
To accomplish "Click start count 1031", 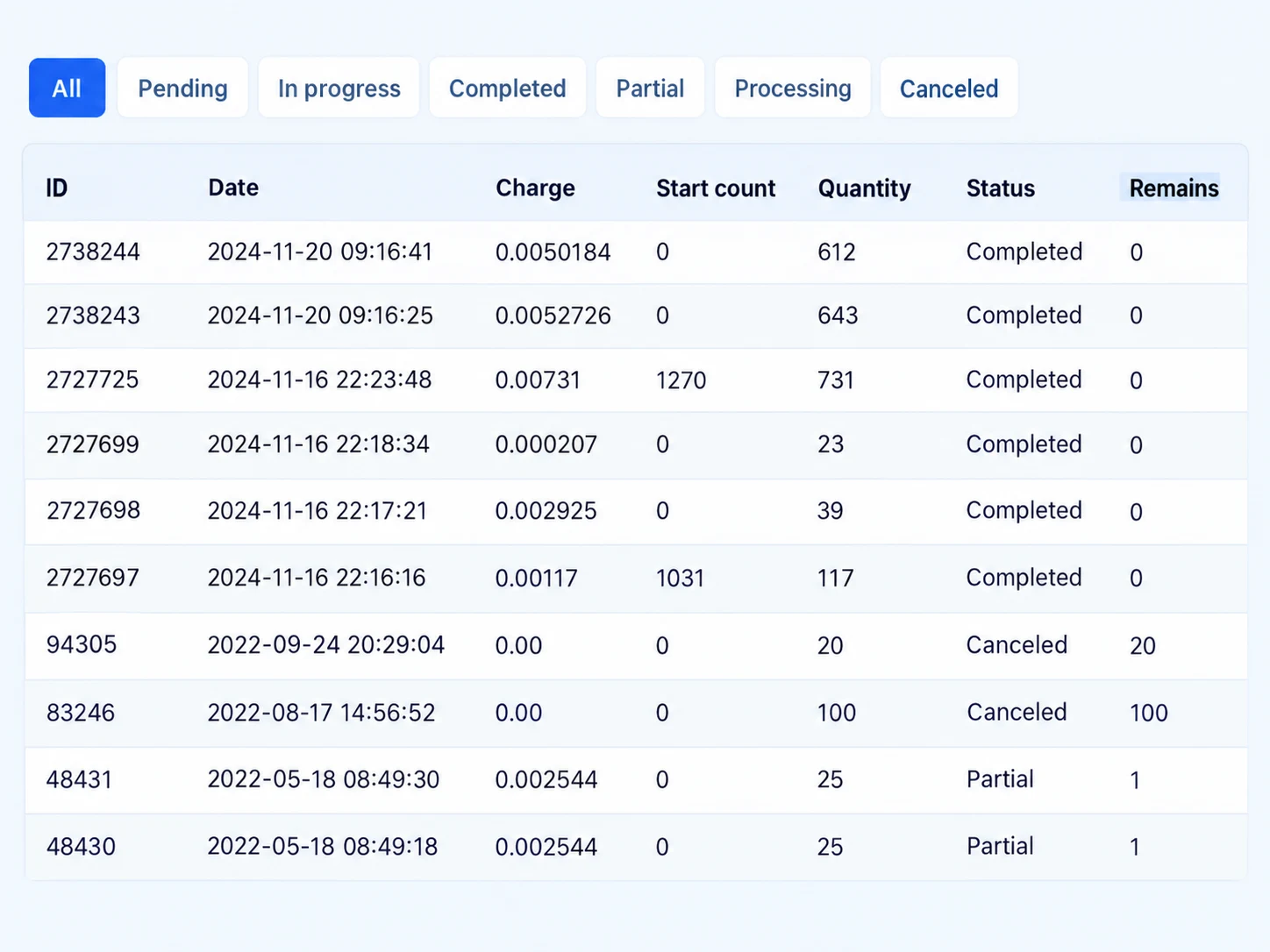I will [x=680, y=578].
